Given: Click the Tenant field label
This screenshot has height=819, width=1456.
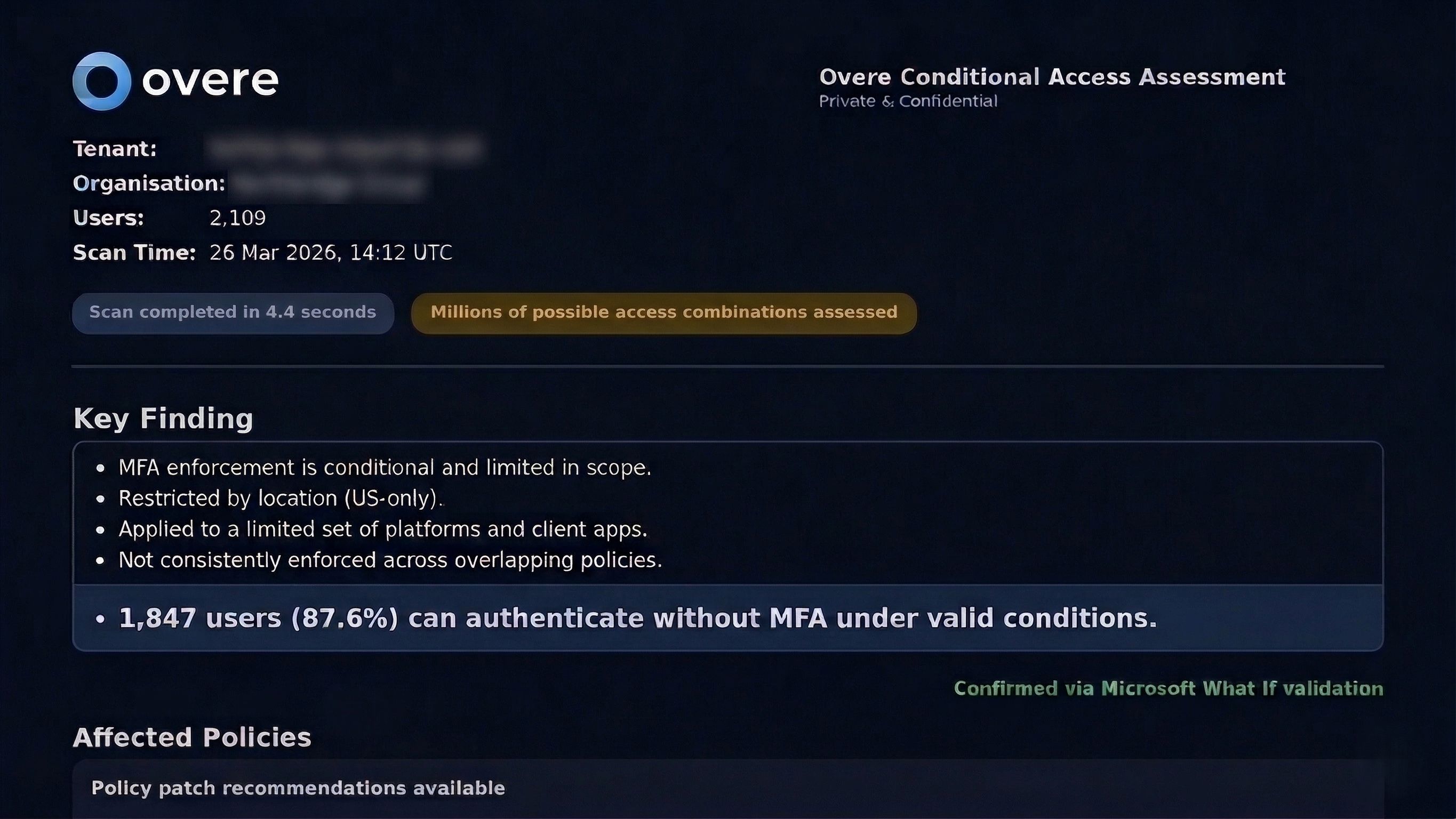Looking at the screenshot, I should pyautogui.click(x=115, y=149).
